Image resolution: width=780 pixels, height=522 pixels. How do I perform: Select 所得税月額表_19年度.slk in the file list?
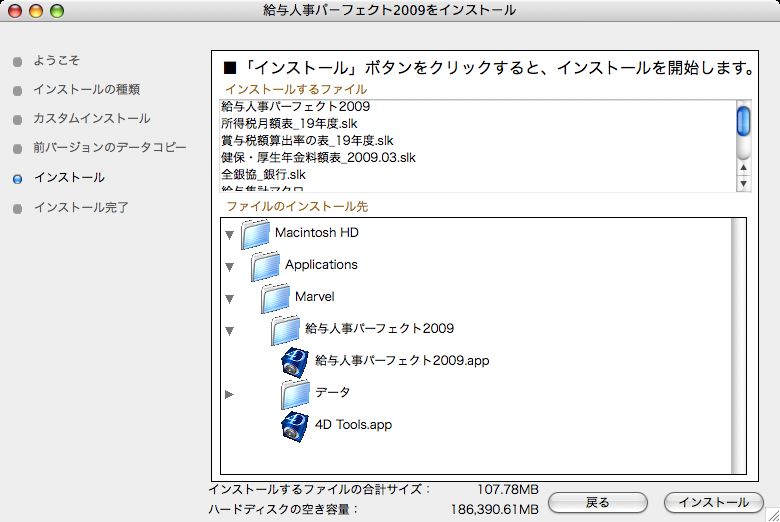coord(289,123)
